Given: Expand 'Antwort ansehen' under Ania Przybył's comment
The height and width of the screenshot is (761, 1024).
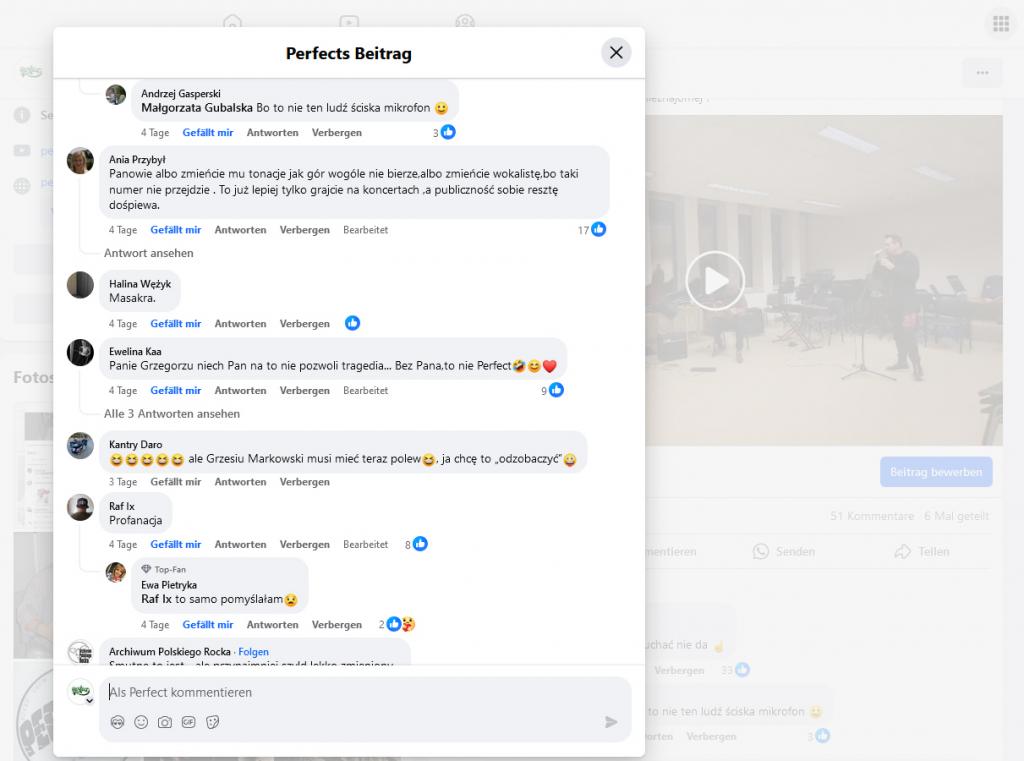Looking at the screenshot, I should tap(148, 253).
